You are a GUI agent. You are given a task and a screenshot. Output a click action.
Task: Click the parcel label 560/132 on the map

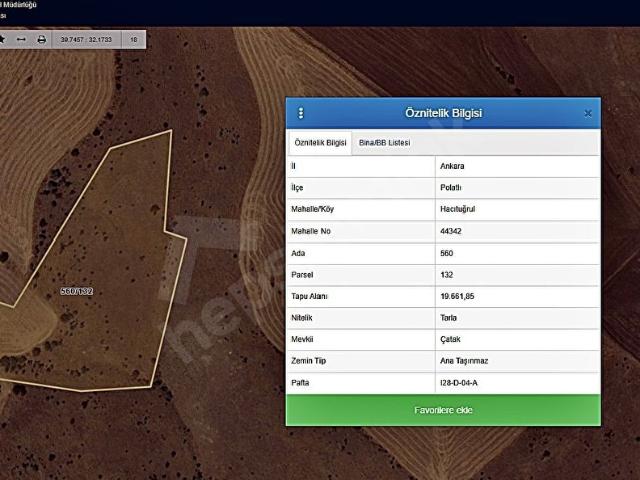point(77,291)
